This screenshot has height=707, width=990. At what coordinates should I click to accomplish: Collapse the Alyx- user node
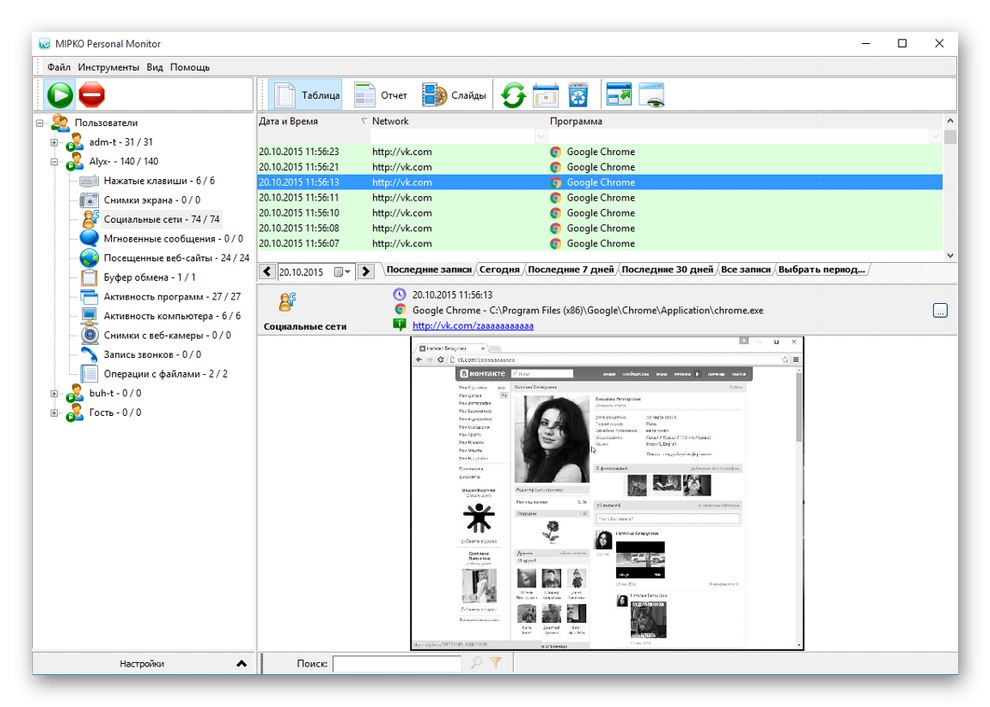(x=55, y=161)
